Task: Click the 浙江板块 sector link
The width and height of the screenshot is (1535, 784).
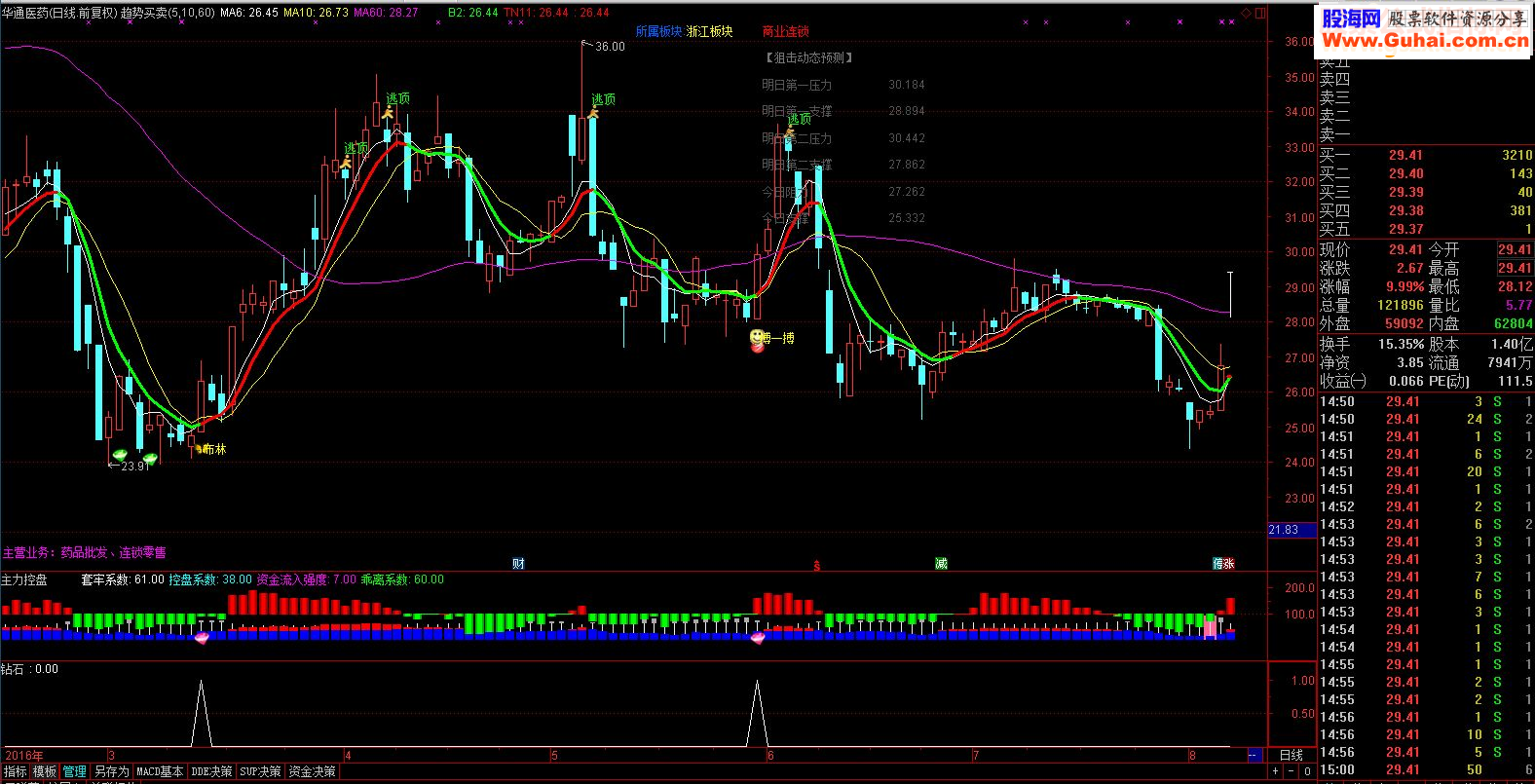Action: (709, 31)
